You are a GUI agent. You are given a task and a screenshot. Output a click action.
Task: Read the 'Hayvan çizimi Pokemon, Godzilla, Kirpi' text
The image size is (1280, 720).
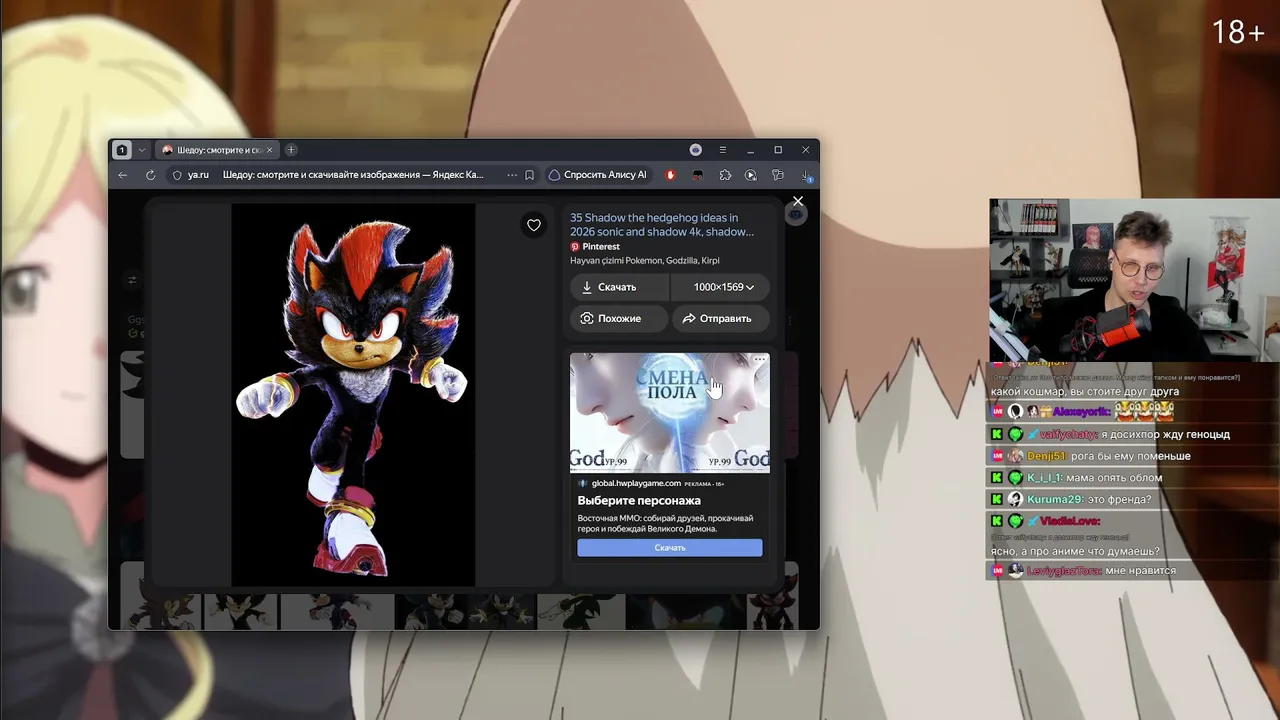[x=645, y=260]
